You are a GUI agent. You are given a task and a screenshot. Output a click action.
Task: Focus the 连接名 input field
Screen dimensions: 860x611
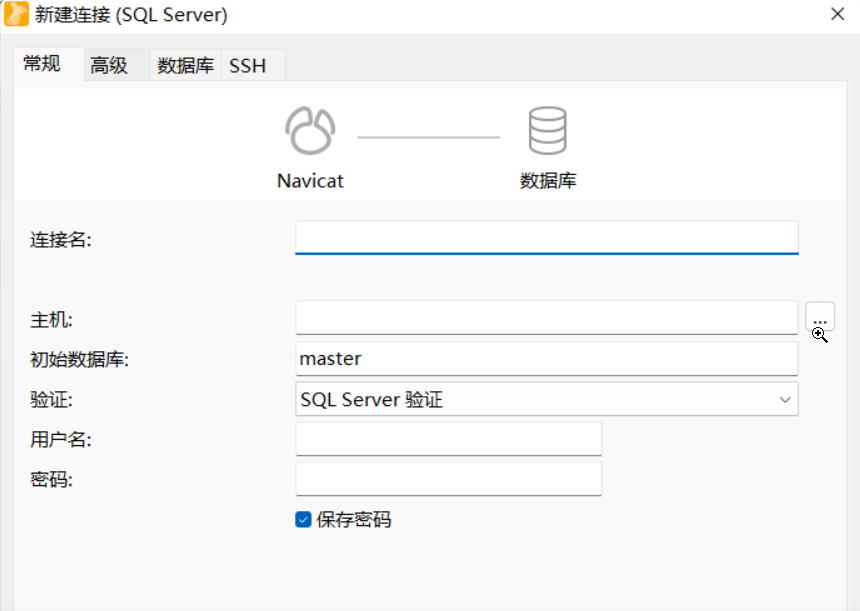coord(547,238)
